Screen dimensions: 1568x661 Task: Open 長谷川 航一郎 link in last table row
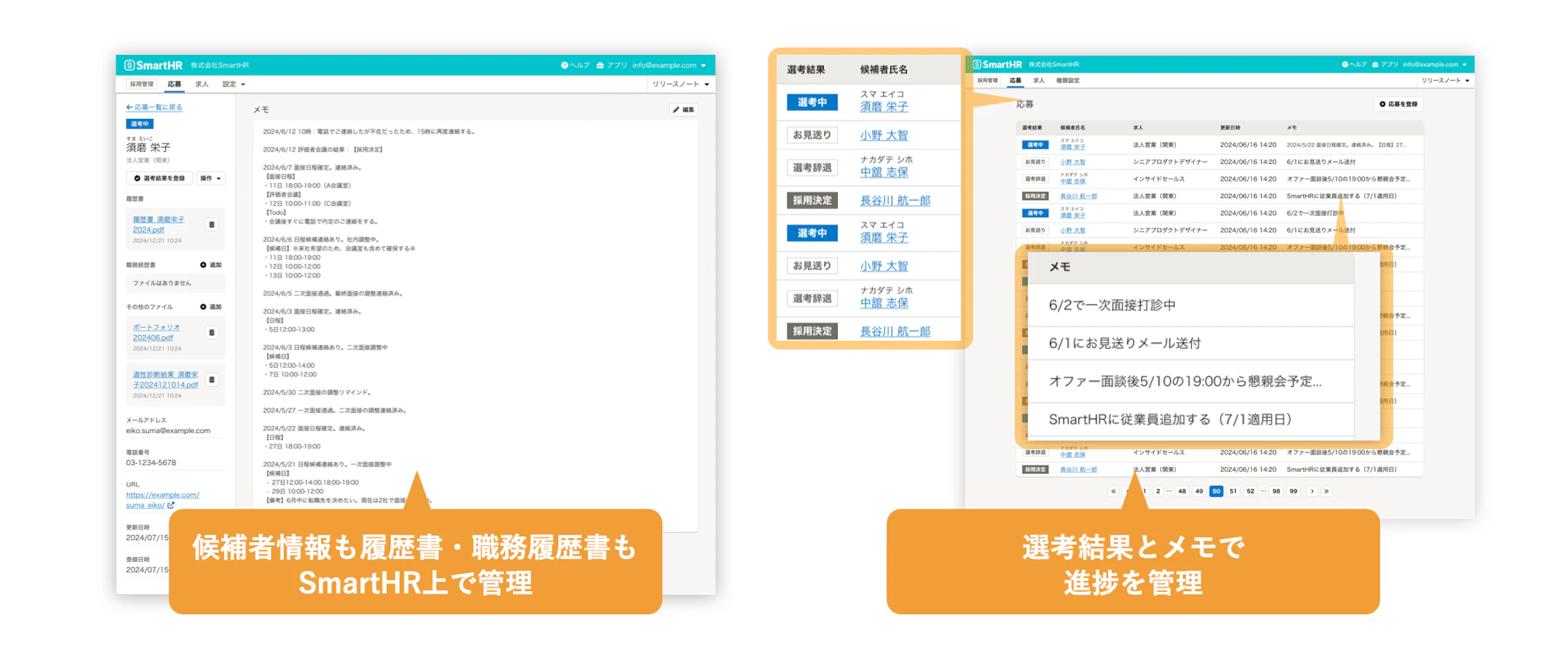tap(1078, 470)
